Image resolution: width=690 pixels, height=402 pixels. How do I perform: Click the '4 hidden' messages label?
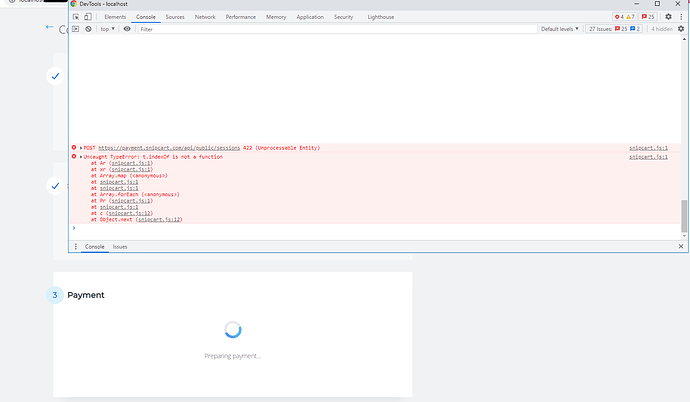point(661,29)
